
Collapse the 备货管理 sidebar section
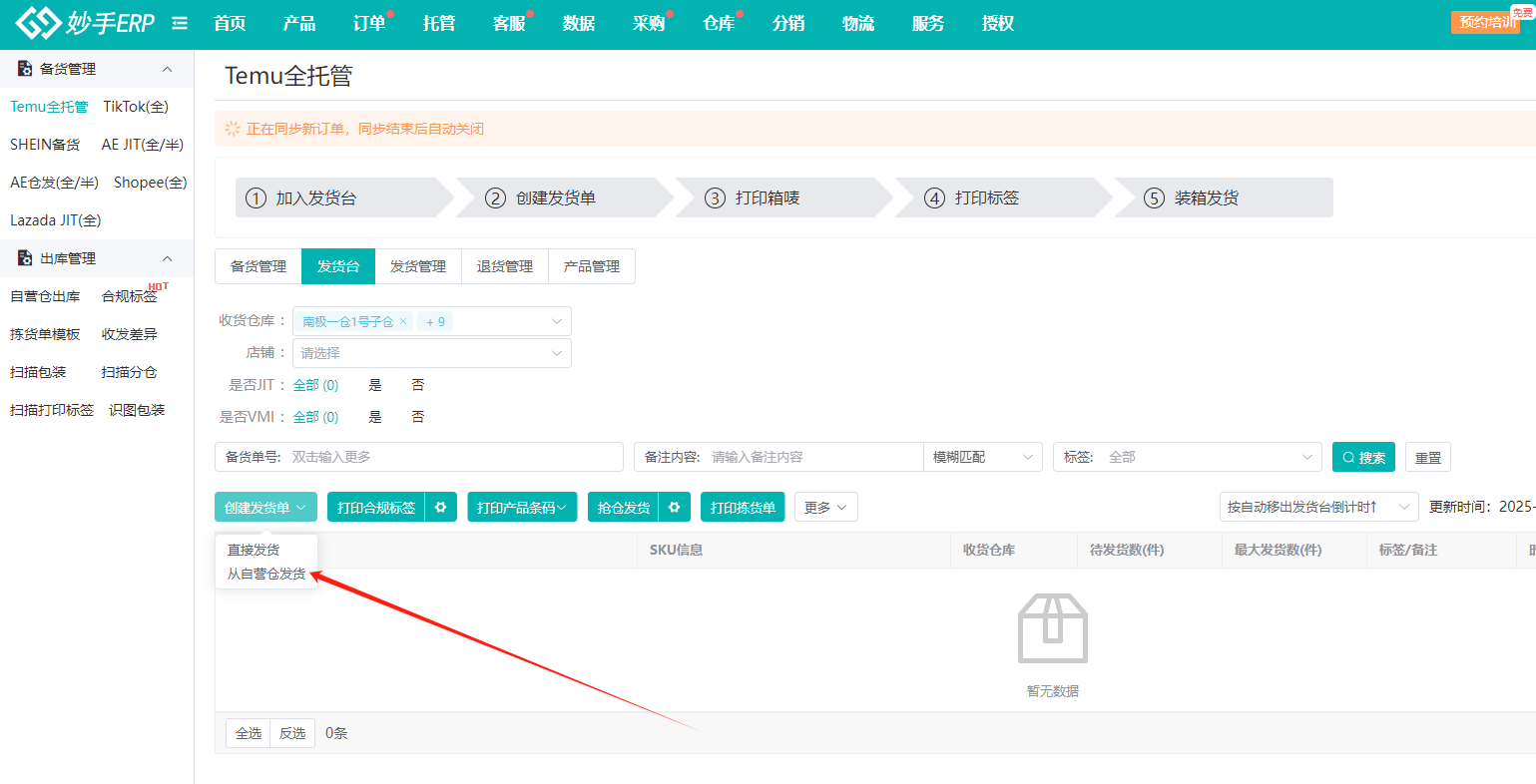(x=167, y=69)
